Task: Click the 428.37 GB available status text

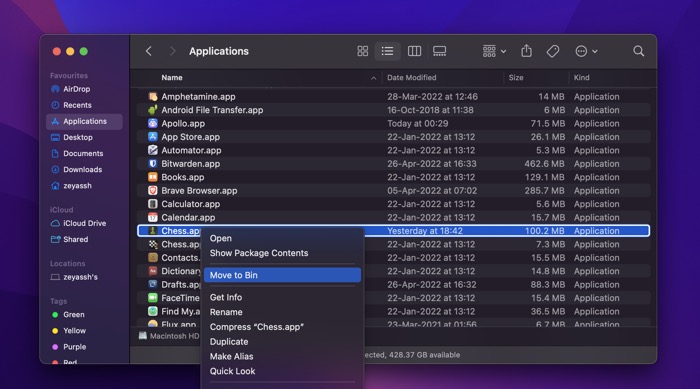Action: tap(424, 355)
